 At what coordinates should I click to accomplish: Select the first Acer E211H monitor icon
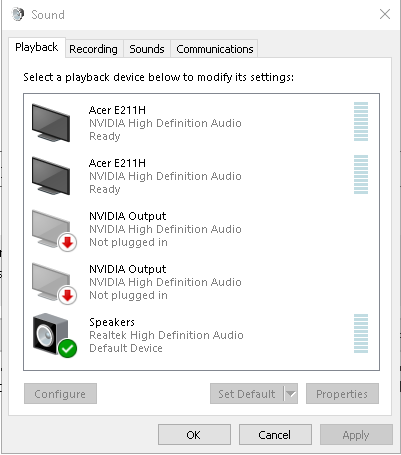tap(51, 123)
